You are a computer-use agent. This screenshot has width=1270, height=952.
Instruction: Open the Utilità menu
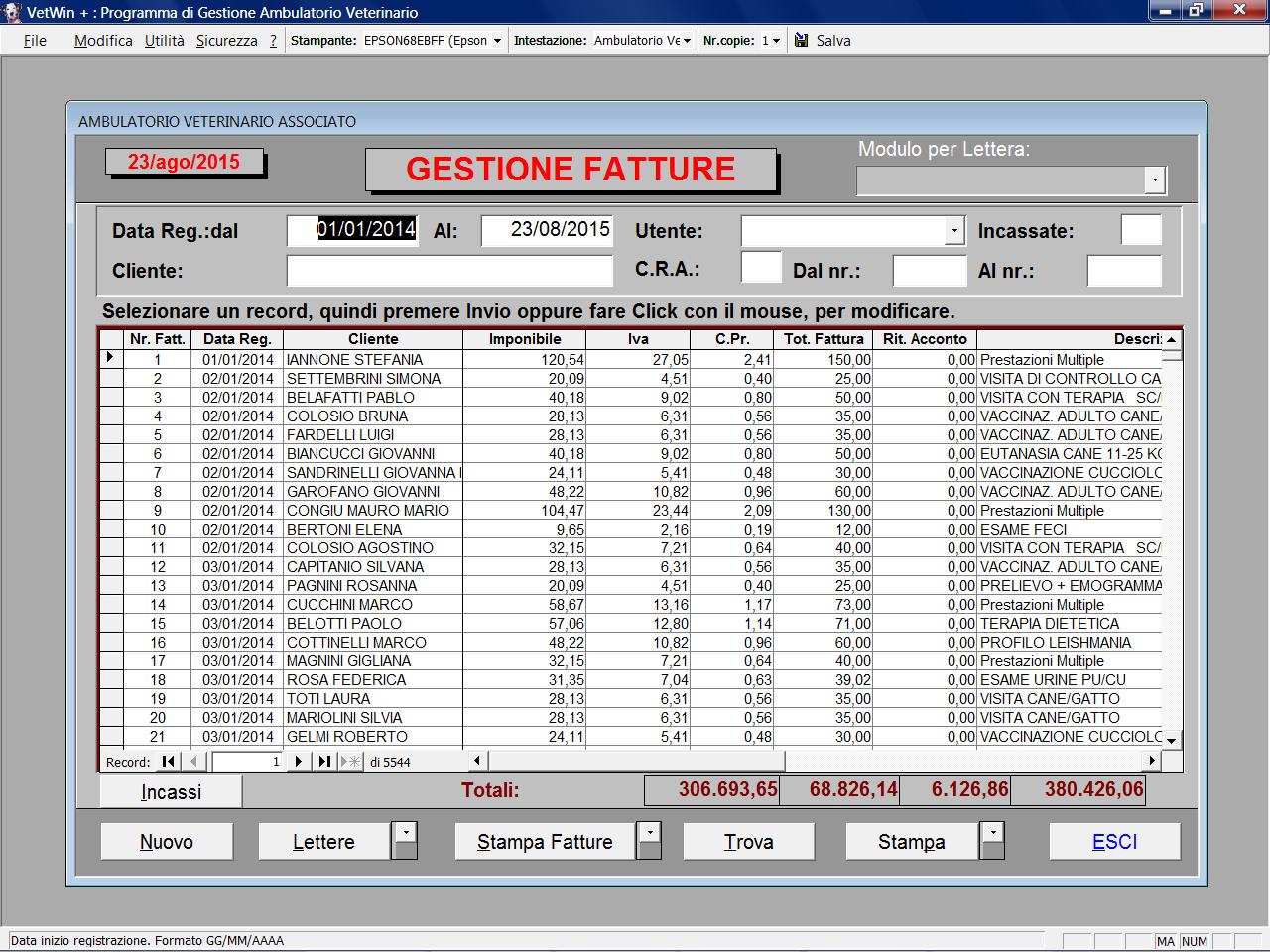pos(165,41)
